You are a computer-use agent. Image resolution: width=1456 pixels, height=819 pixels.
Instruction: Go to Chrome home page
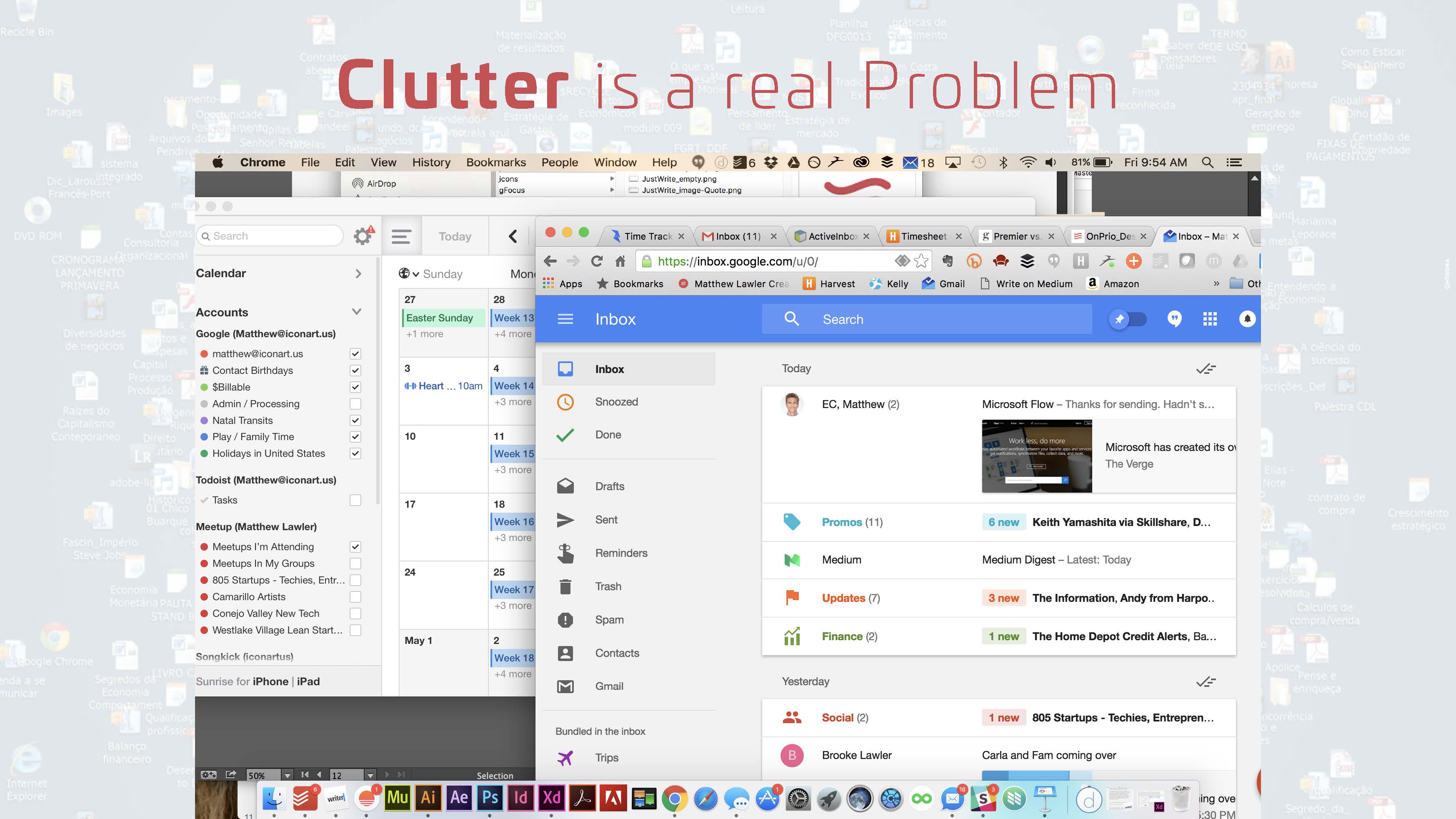pos(620,261)
